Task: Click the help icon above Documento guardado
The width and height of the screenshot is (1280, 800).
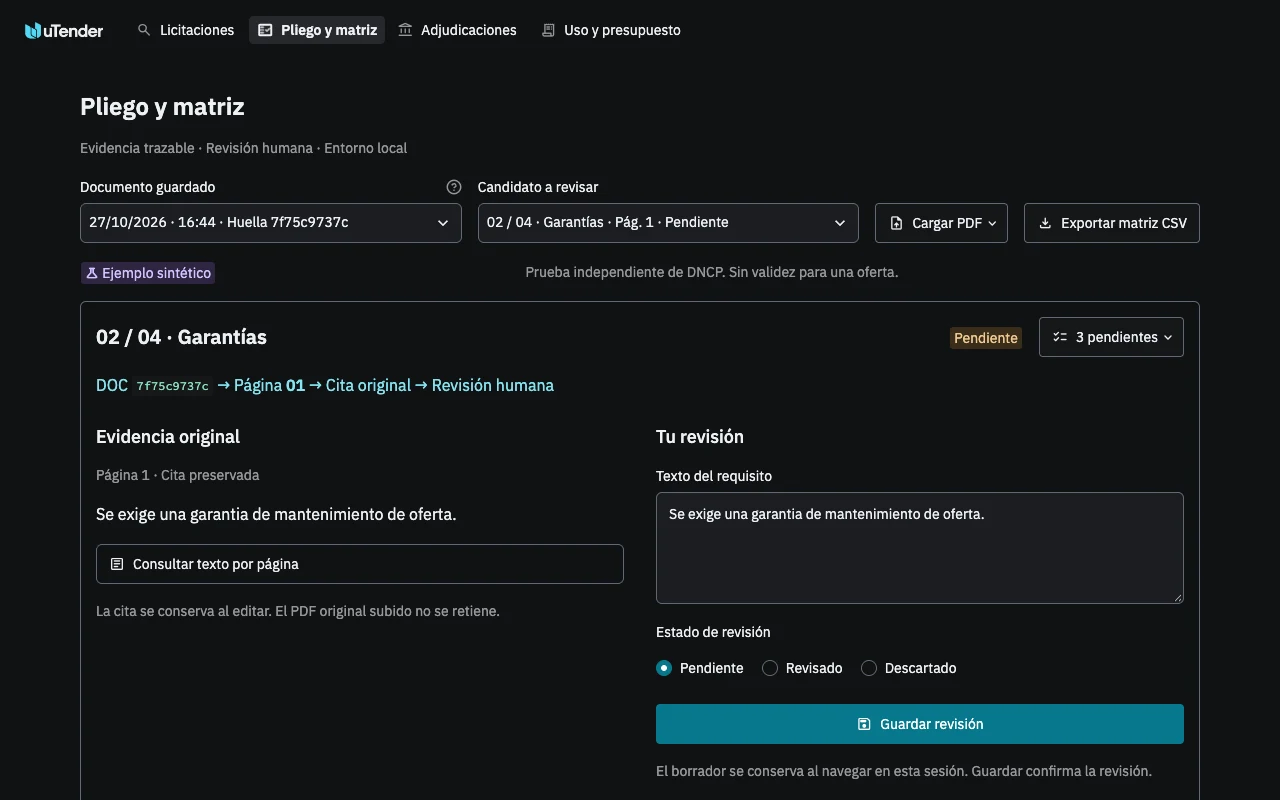Action: click(454, 187)
